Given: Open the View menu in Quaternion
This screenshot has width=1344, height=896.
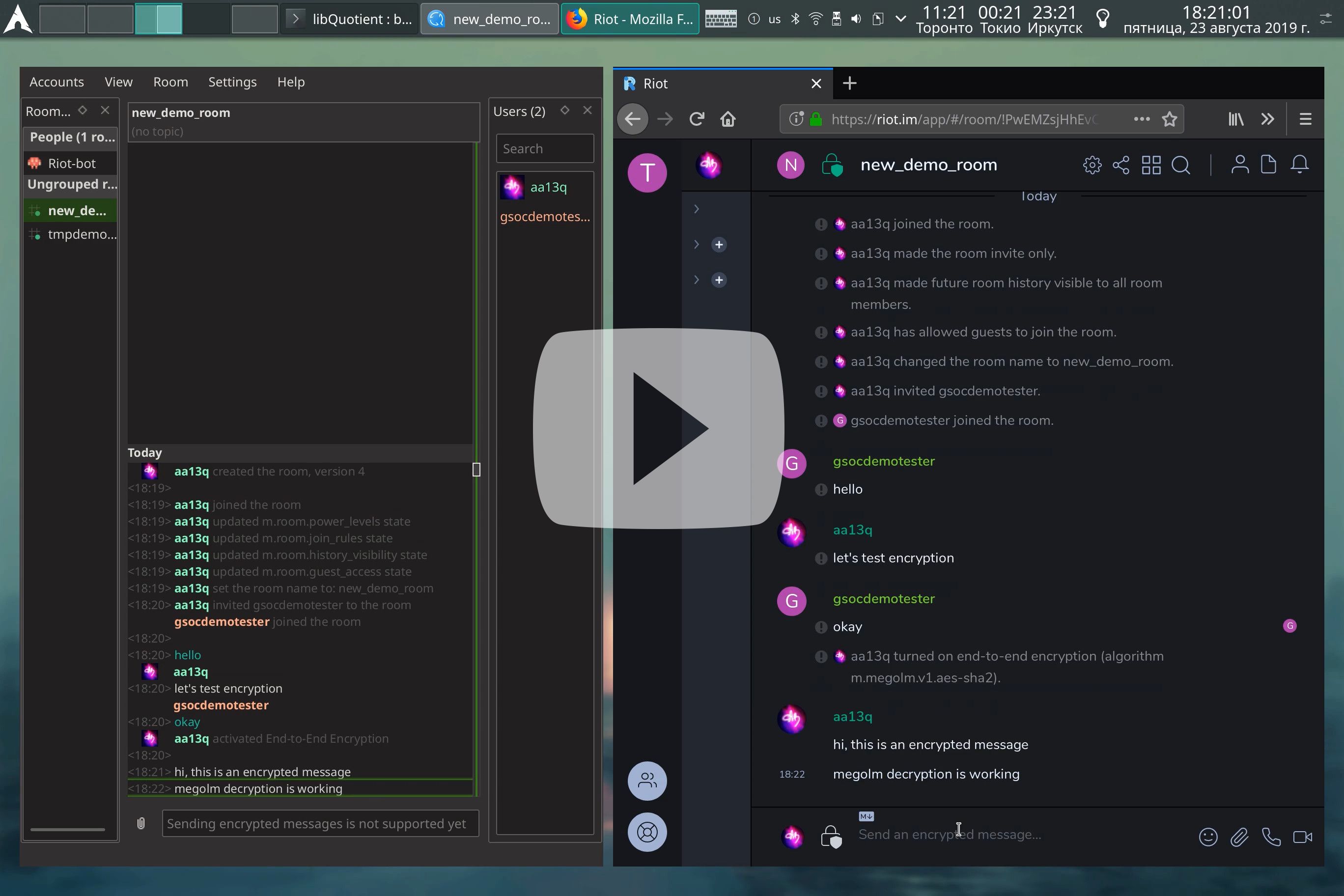Looking at the screenshot, I should [118, 82].
